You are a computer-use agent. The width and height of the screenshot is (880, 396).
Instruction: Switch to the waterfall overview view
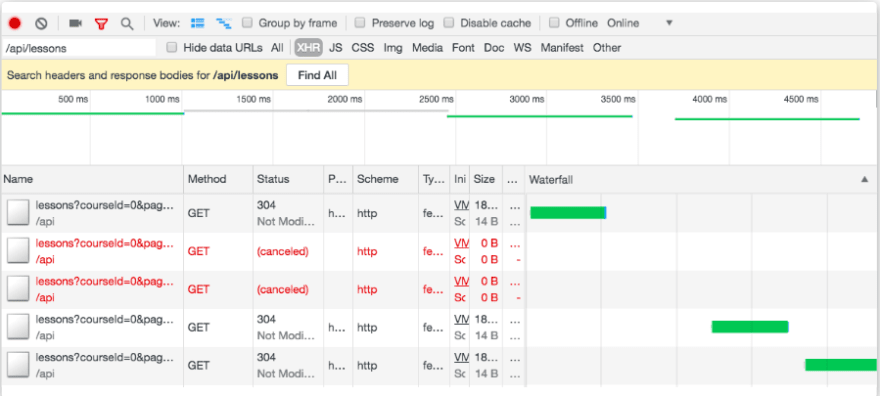coord(224,23)
